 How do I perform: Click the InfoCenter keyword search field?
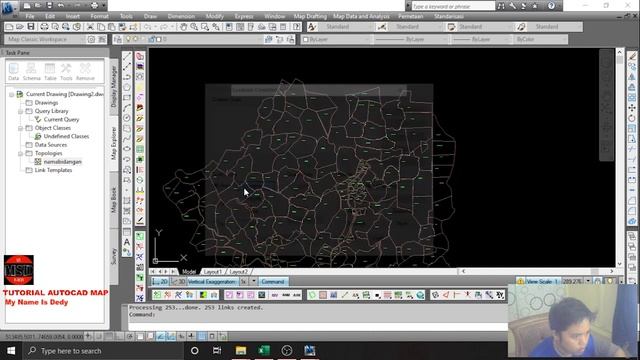[x=452, y=6]
